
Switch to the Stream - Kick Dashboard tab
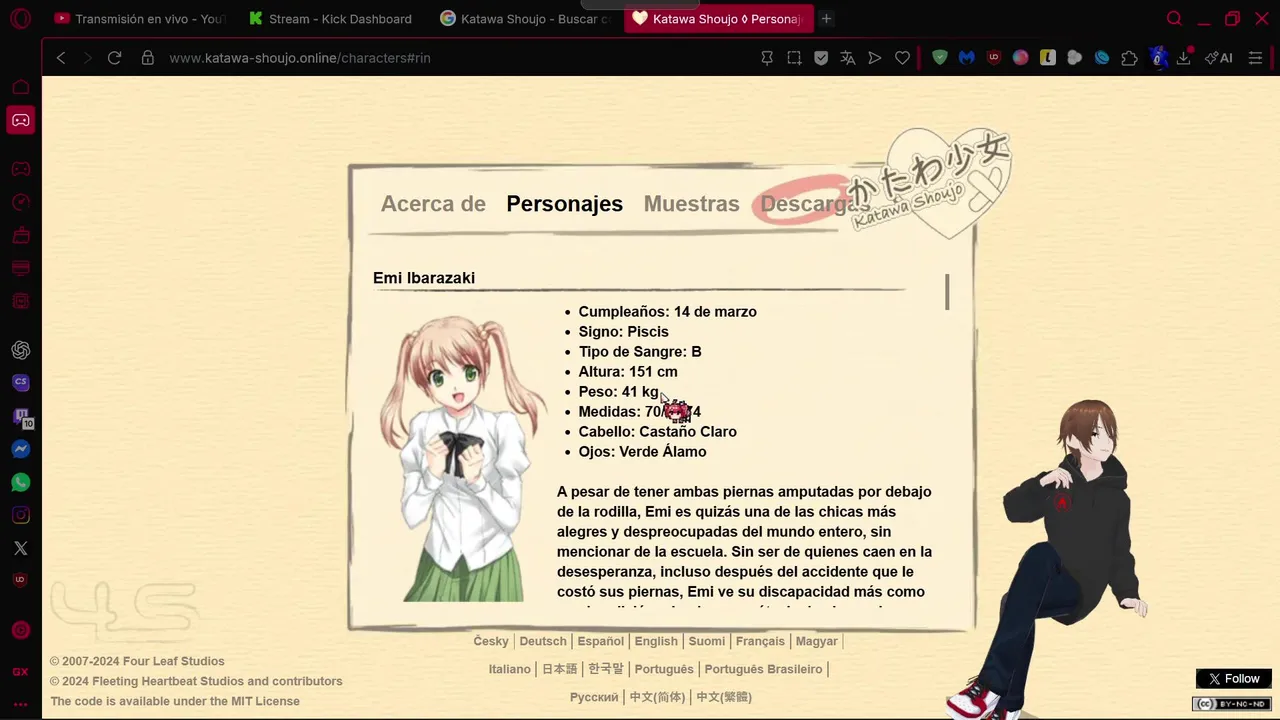[331, 18]
